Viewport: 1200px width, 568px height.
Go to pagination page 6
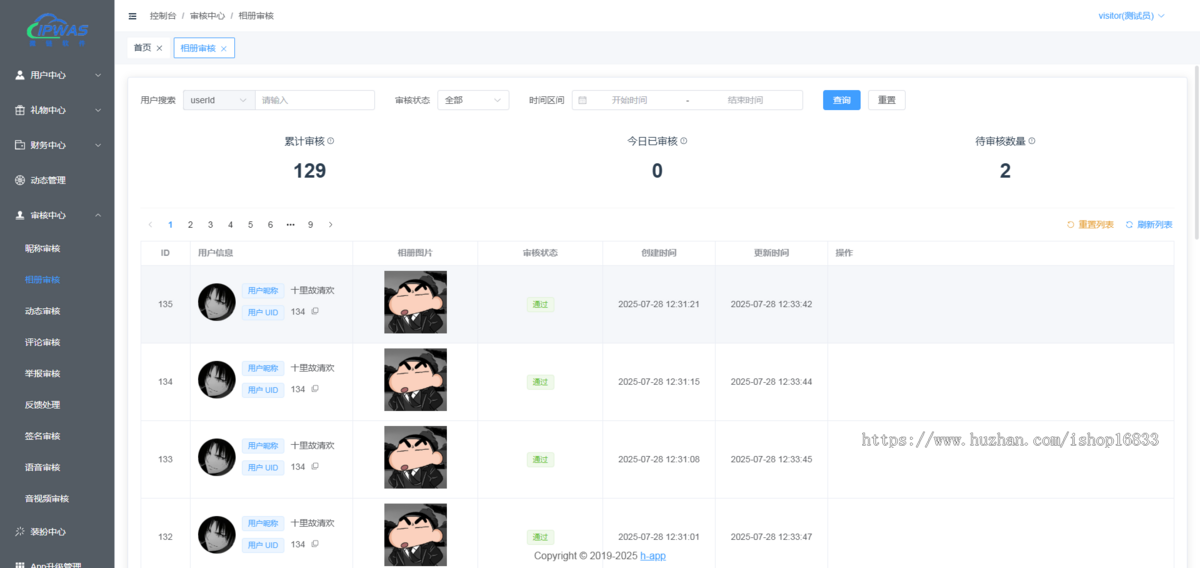coord(270,225)
